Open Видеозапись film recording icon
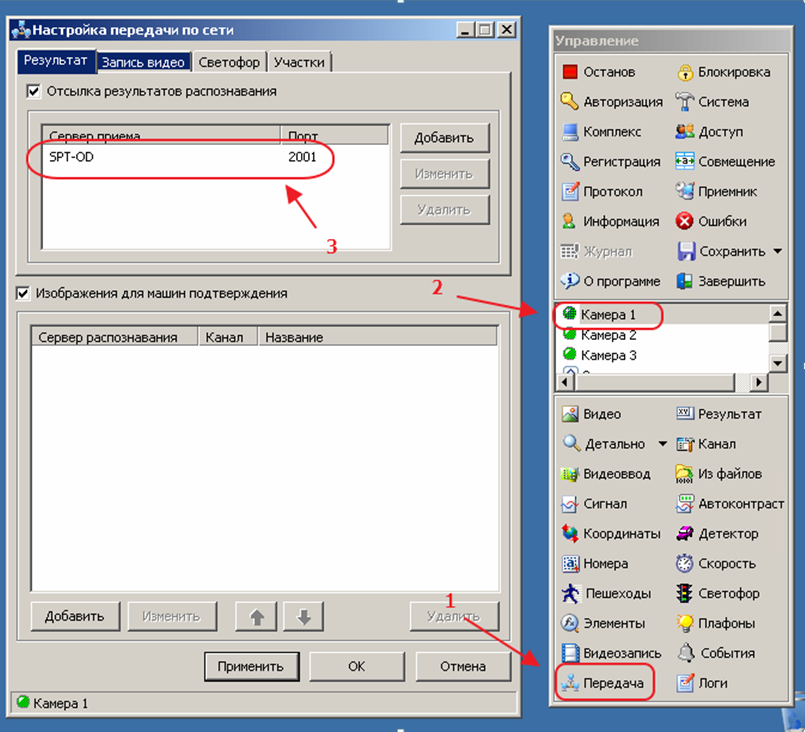 (x=570, y=654)
